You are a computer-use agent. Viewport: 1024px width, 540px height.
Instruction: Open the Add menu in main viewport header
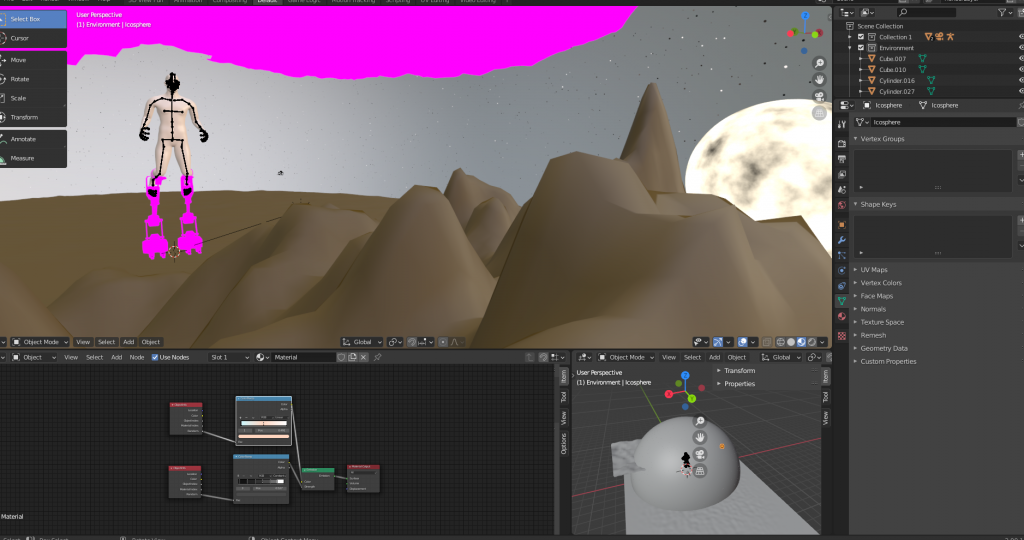pos(128,342)
